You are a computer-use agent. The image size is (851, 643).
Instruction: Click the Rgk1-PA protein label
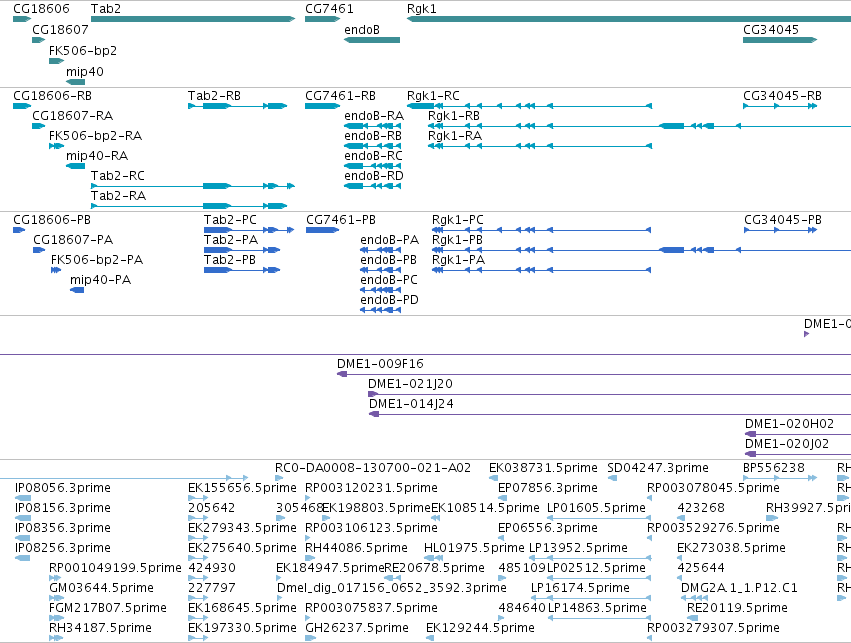tap(458, 260)
